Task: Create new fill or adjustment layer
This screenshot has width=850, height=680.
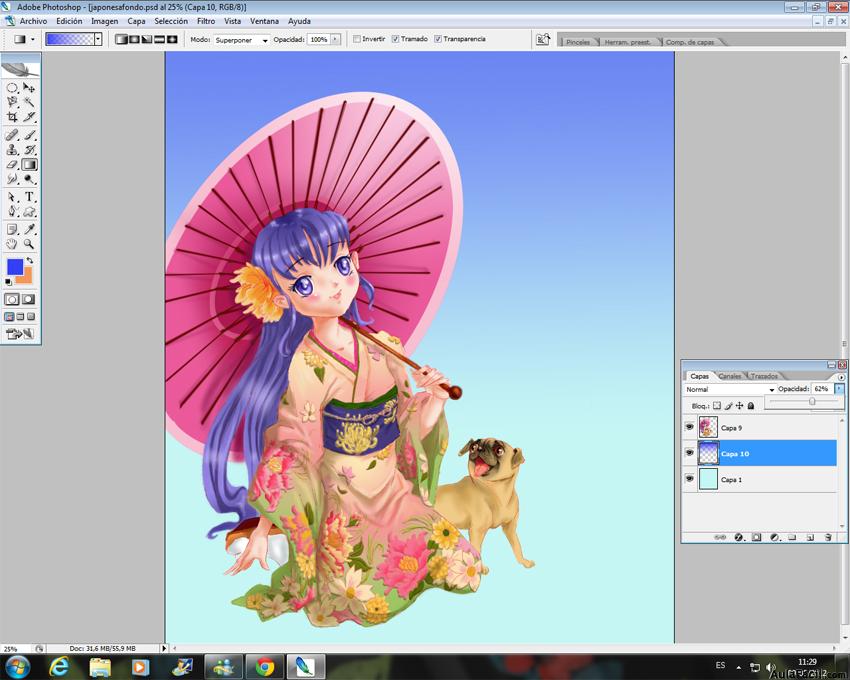Action: pyautogui.click(x=775, y=537)
